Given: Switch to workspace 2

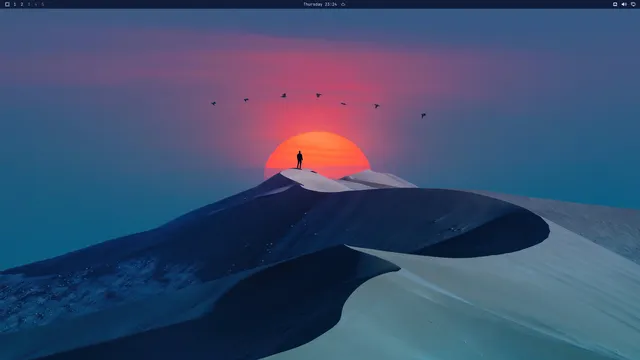Looking at the screenshot, I should coord(22,4).
